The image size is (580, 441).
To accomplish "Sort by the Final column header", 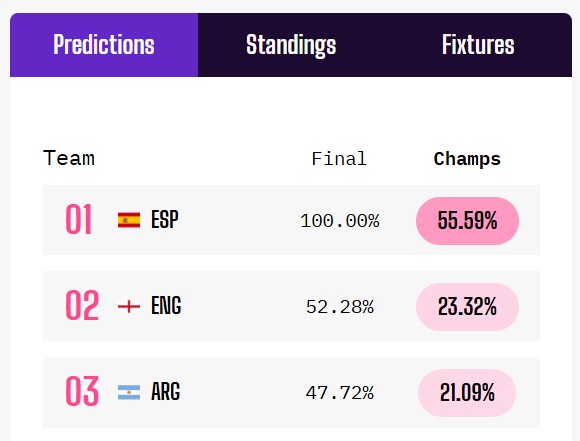I will pos(339,159).
